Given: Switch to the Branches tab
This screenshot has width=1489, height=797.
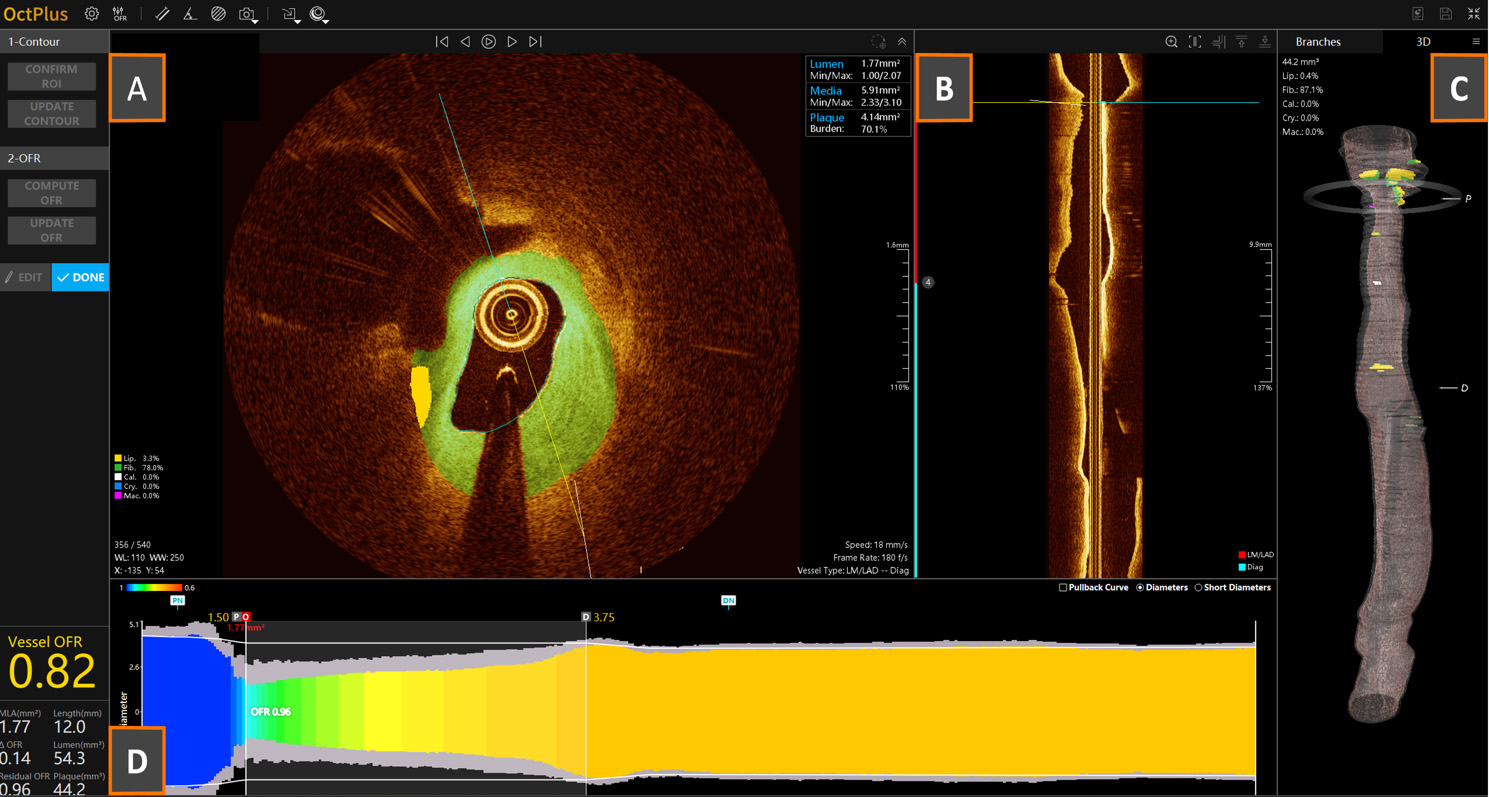Looking at the screenshot, I should pos(1317,42).
